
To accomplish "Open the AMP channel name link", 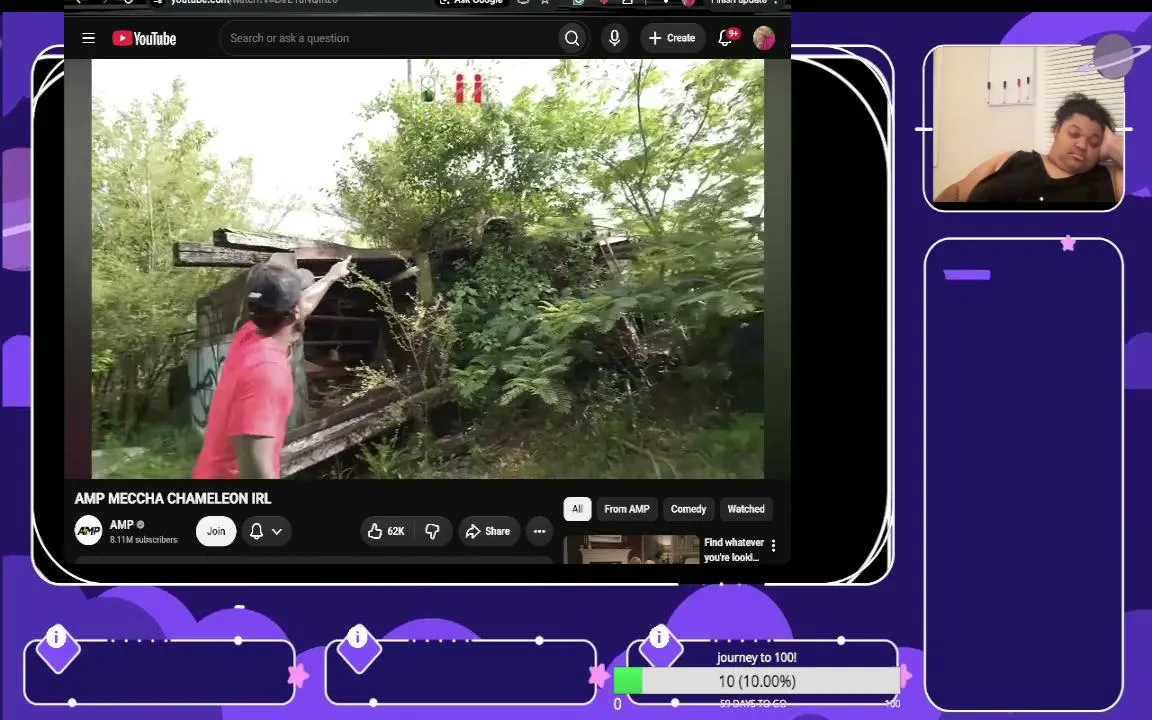I will pos(122,525).
